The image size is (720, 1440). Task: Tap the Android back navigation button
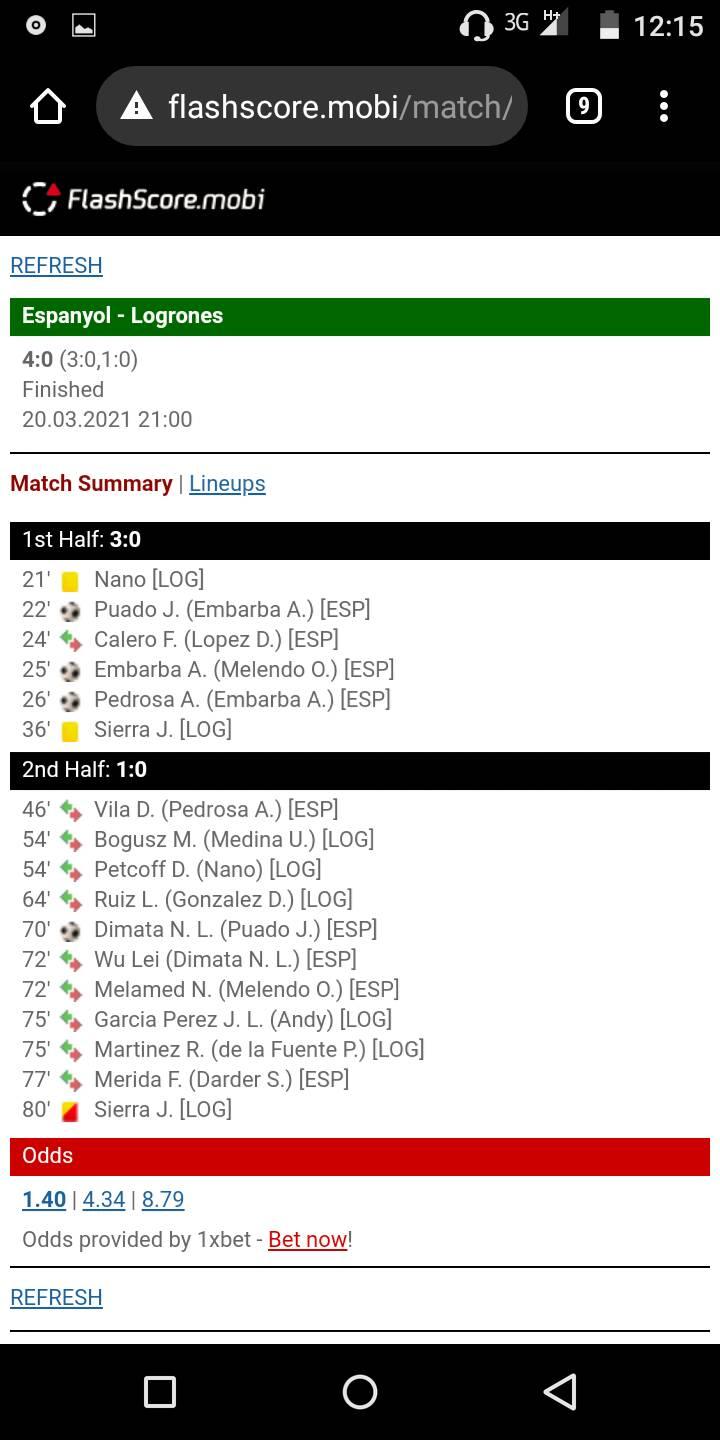560,1391
